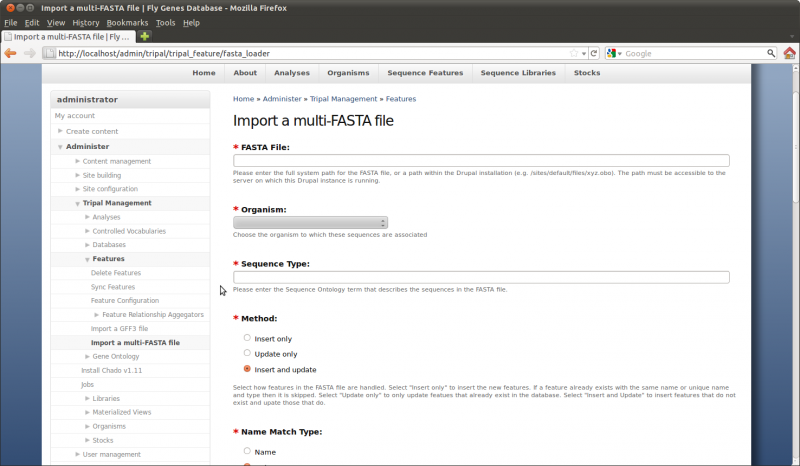This screenshot has width=800, height=466.
Task: Select the Name radio button under Name Match Type
Action: [247, 451]
